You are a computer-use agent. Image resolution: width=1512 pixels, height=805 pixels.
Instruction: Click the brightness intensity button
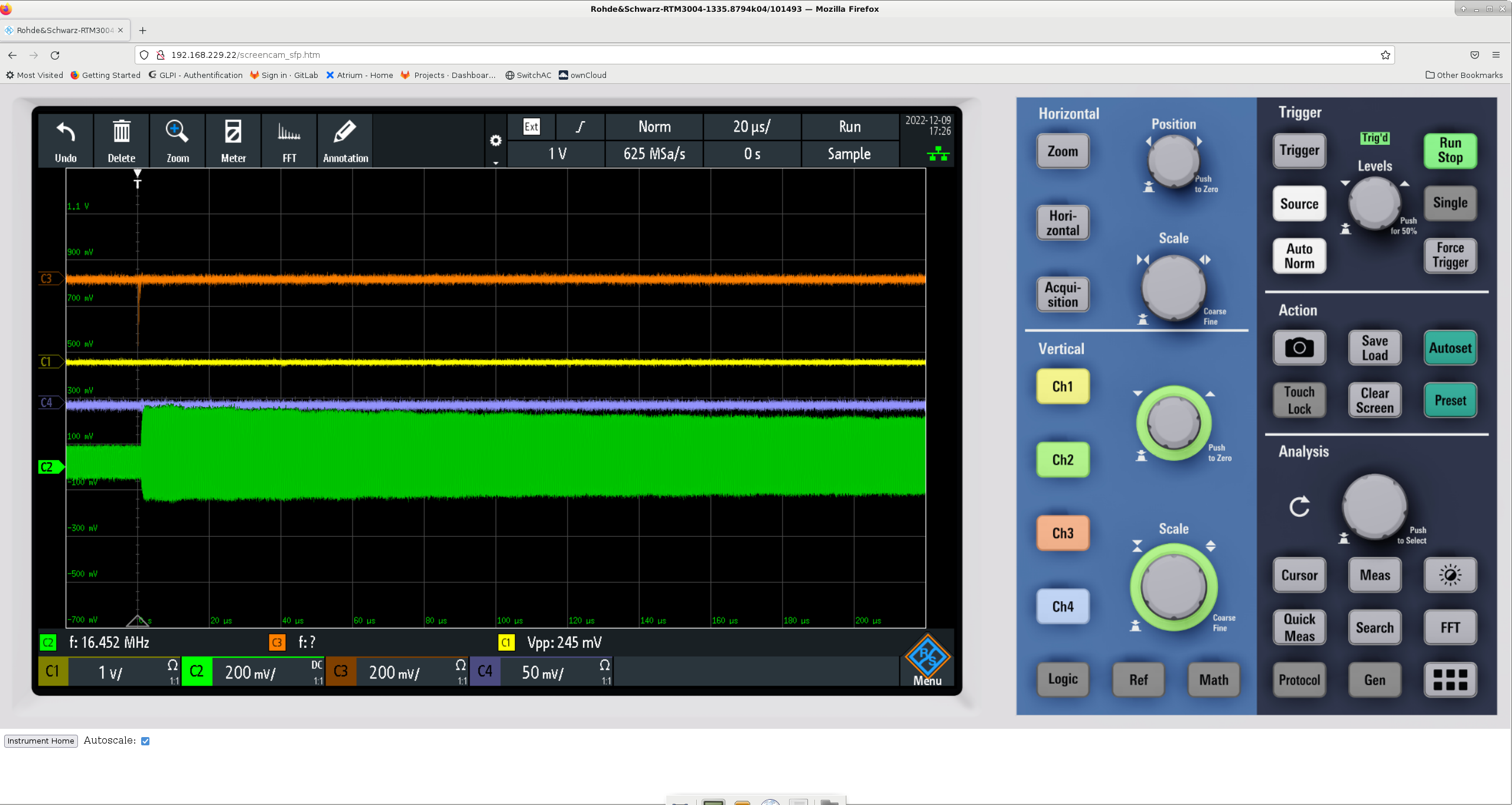1450,575
